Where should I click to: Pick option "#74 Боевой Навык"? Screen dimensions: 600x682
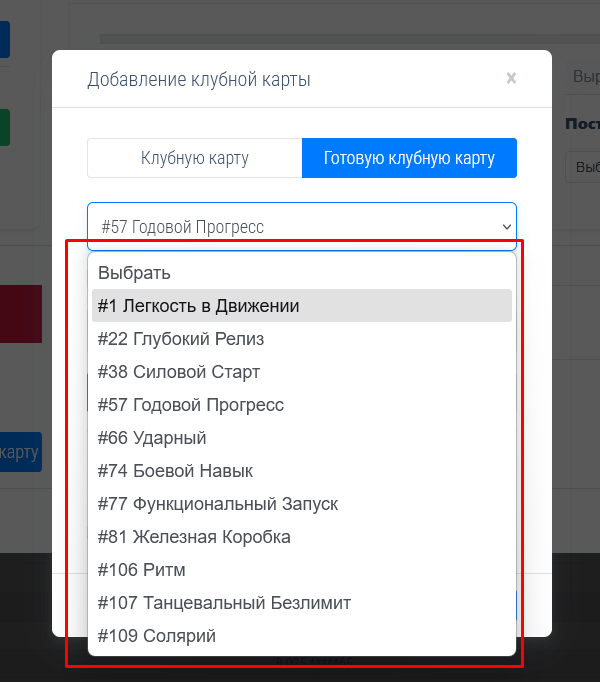pos(175,471)
